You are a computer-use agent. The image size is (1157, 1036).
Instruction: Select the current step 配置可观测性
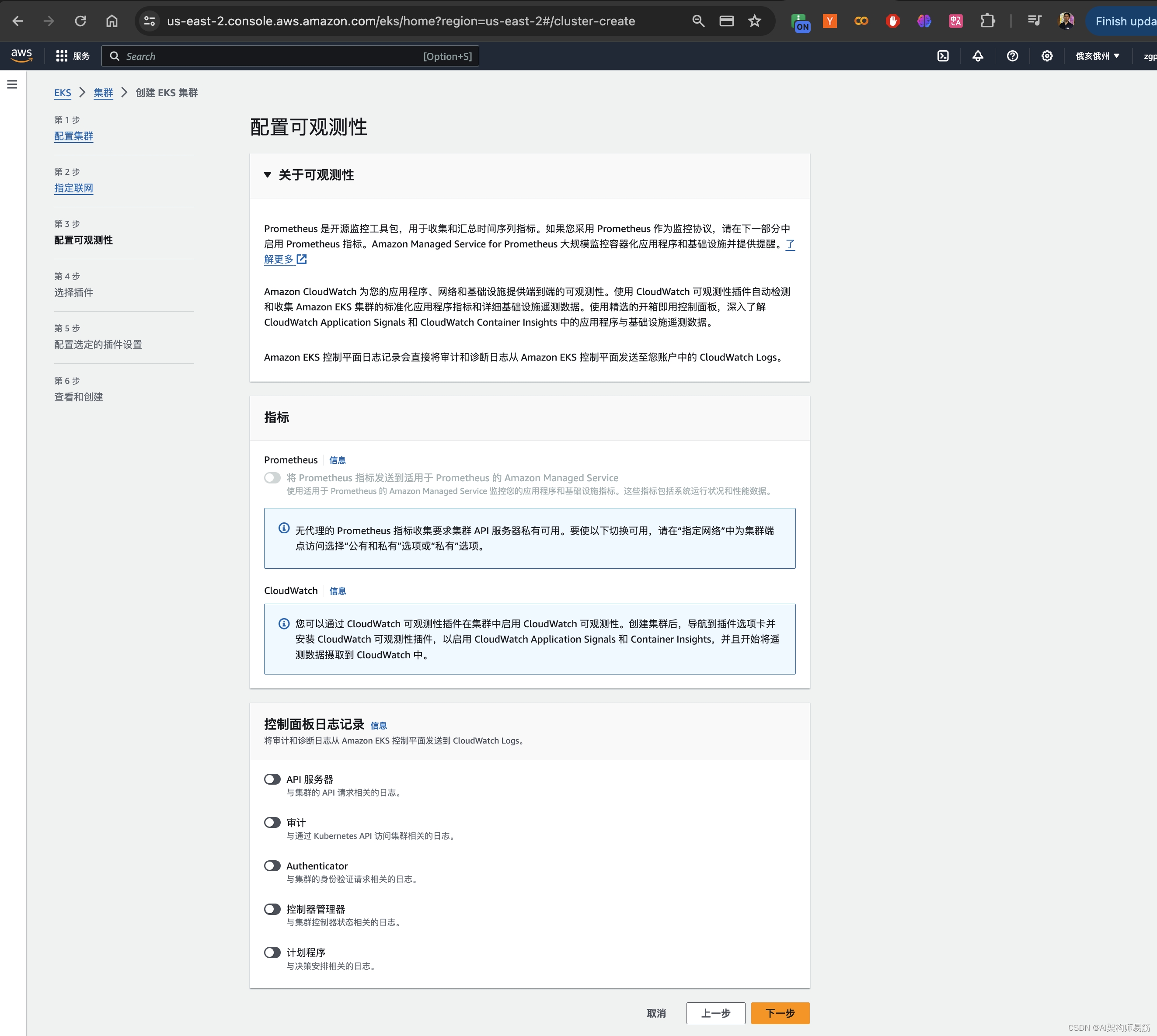click(x=83, y=240)
